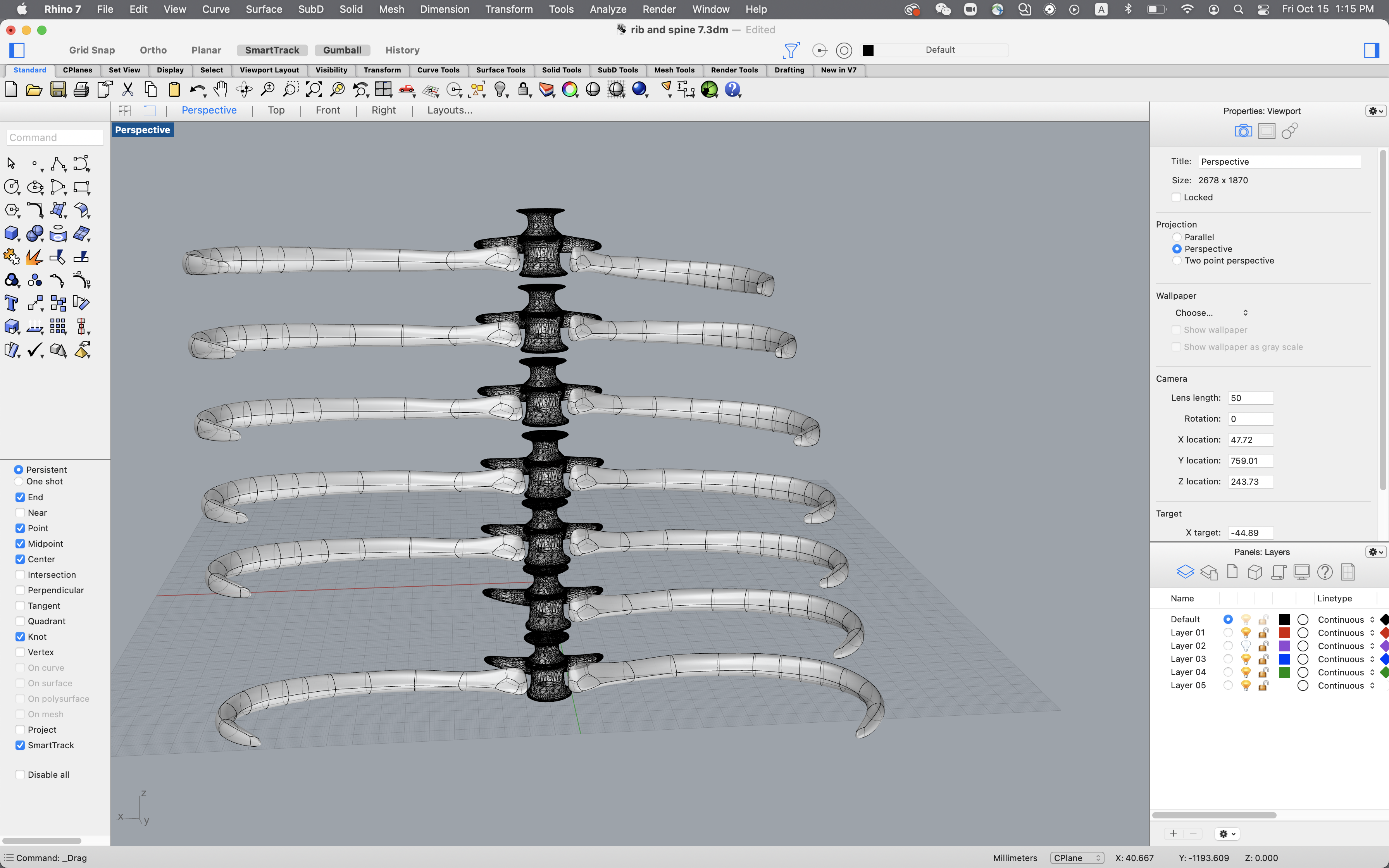Toggle the Gumball button
1389x868 pixels.
(342, 50)
